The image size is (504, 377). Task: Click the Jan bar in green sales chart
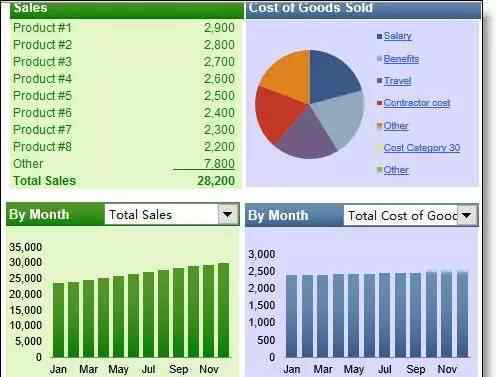click(x=59, y=320)
